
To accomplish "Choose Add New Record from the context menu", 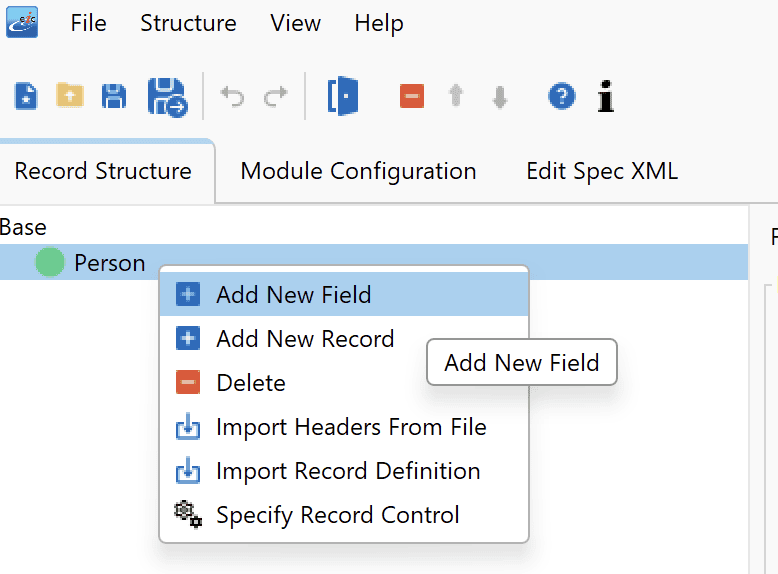I will point(344,339).
